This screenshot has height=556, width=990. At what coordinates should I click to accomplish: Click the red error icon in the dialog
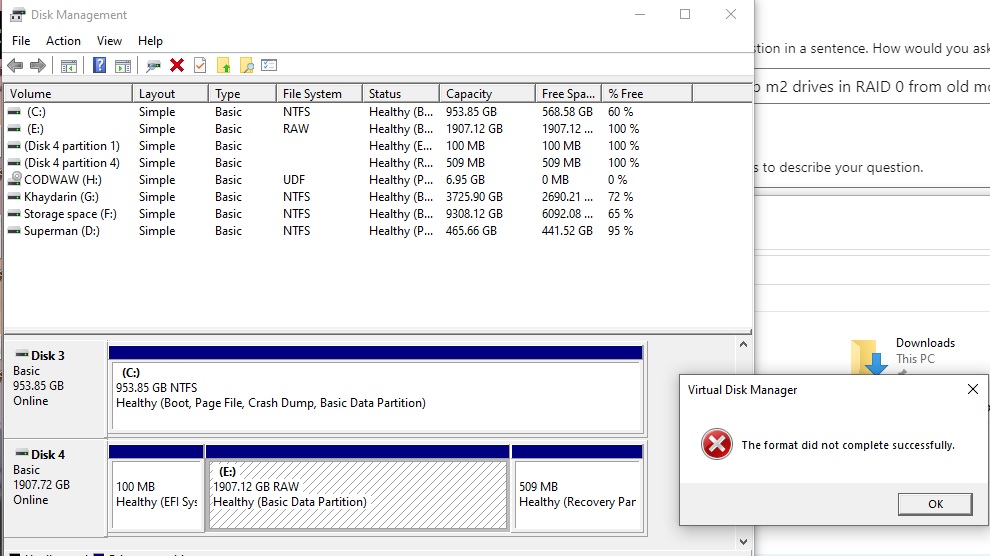pos(717,444)
